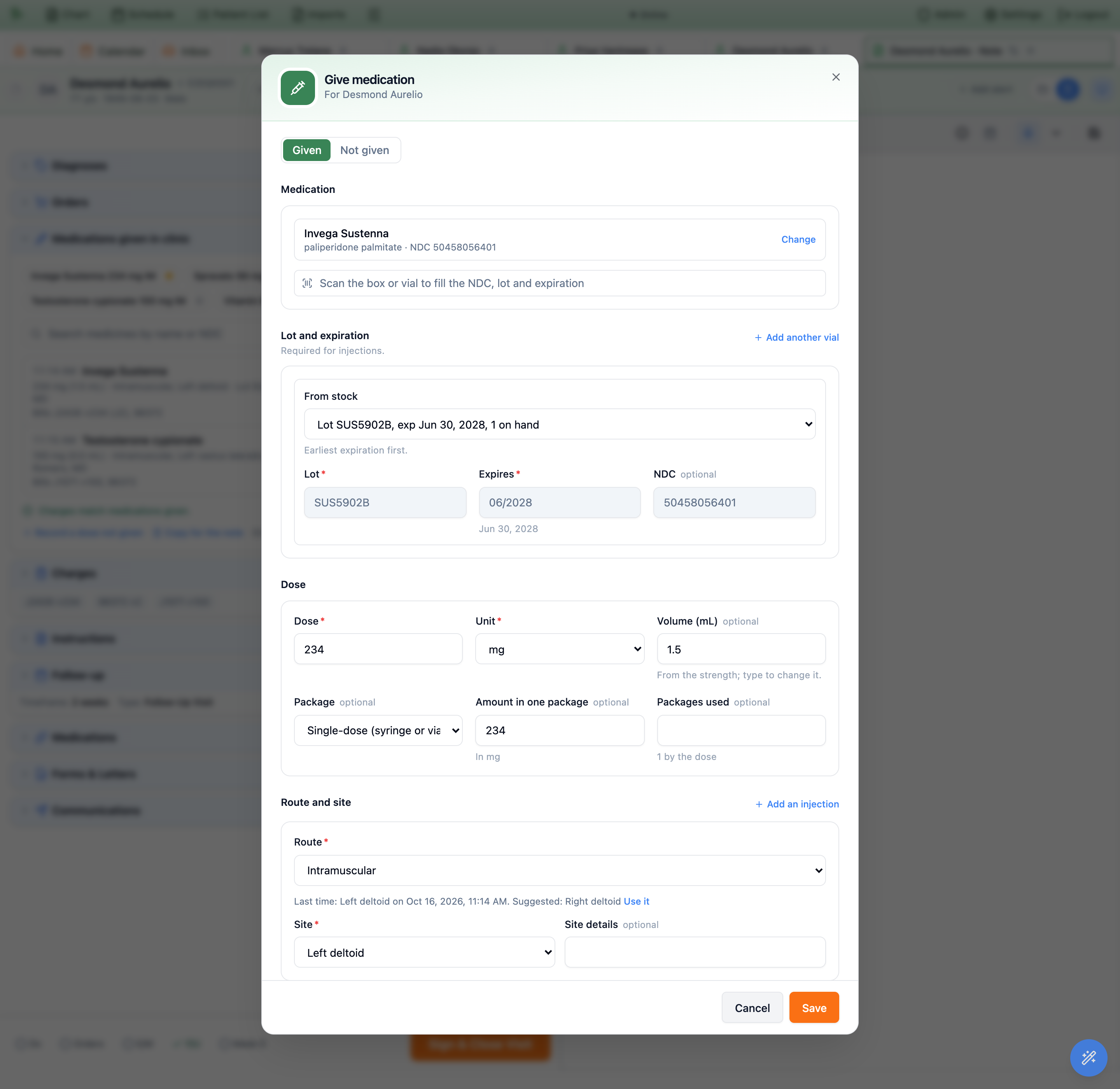The width and height of the screenshot is (1120, 1089).
Task: Open the Site dropdown showing Left deltoid
Action: point(424,952)
